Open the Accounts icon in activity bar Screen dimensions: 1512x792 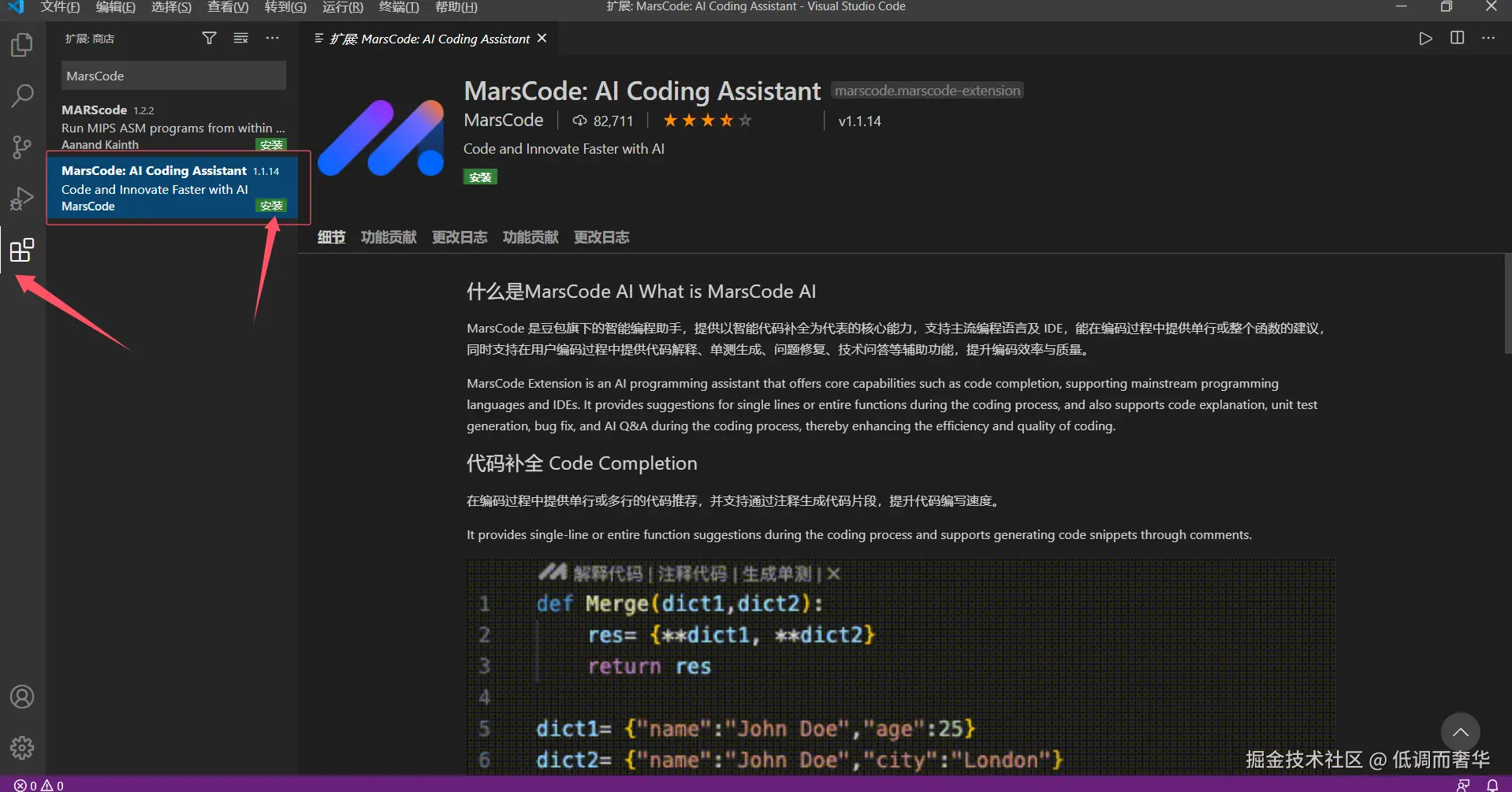pyautogui.click(x=22, y=697)
